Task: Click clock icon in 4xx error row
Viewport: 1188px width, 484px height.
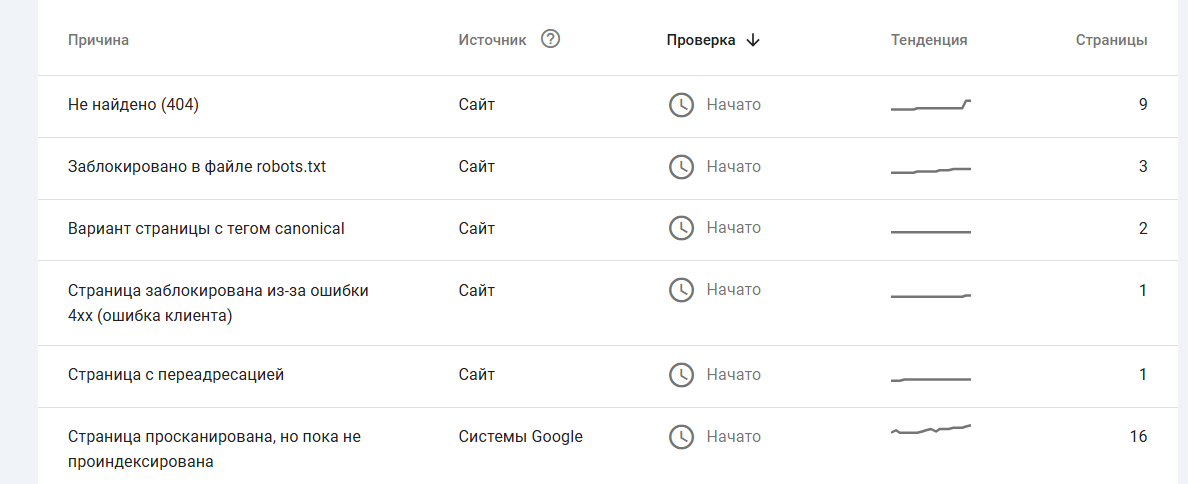Action: pos(681,290)
